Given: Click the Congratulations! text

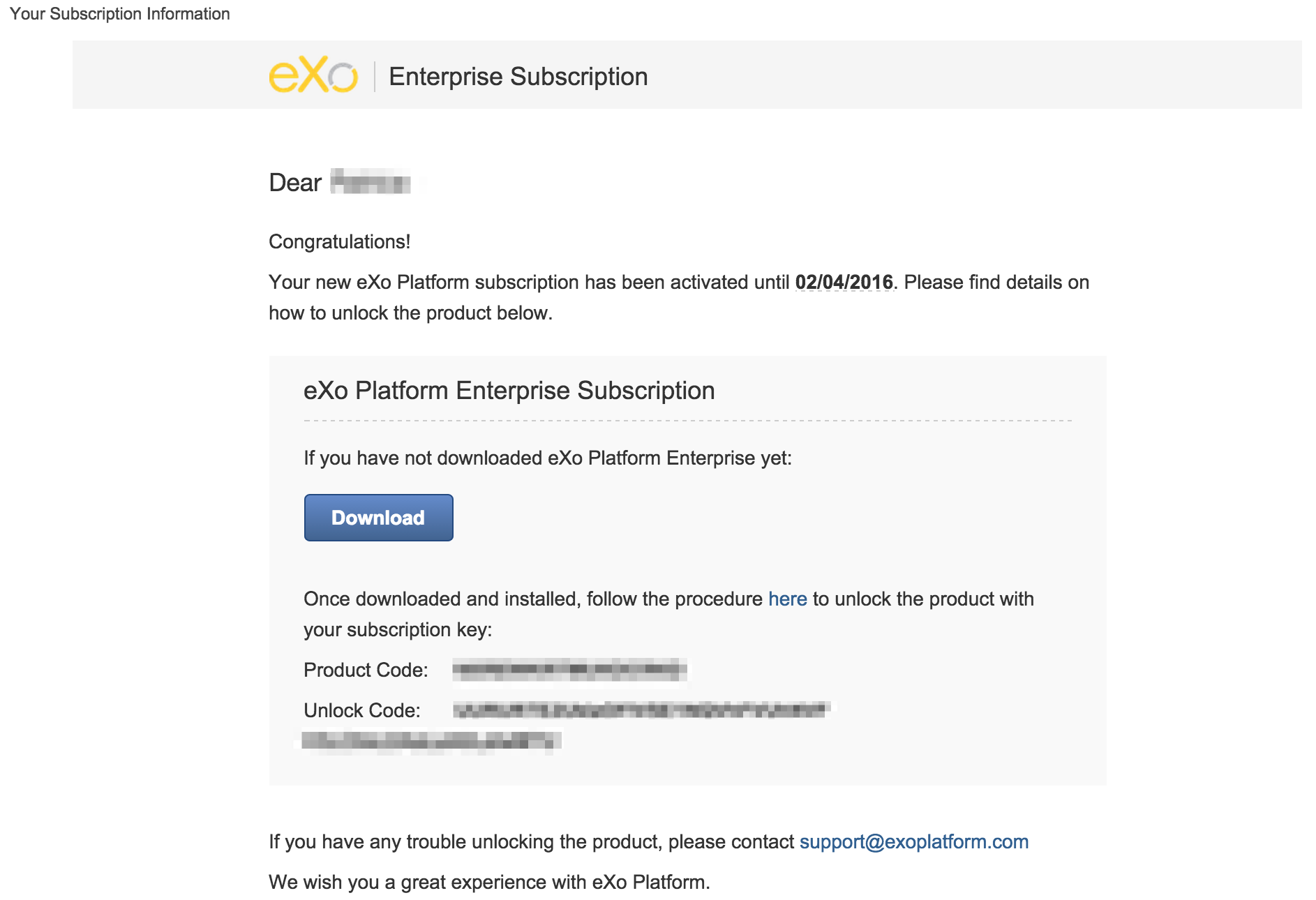Looking at the screenshot, I should [339, 242].
